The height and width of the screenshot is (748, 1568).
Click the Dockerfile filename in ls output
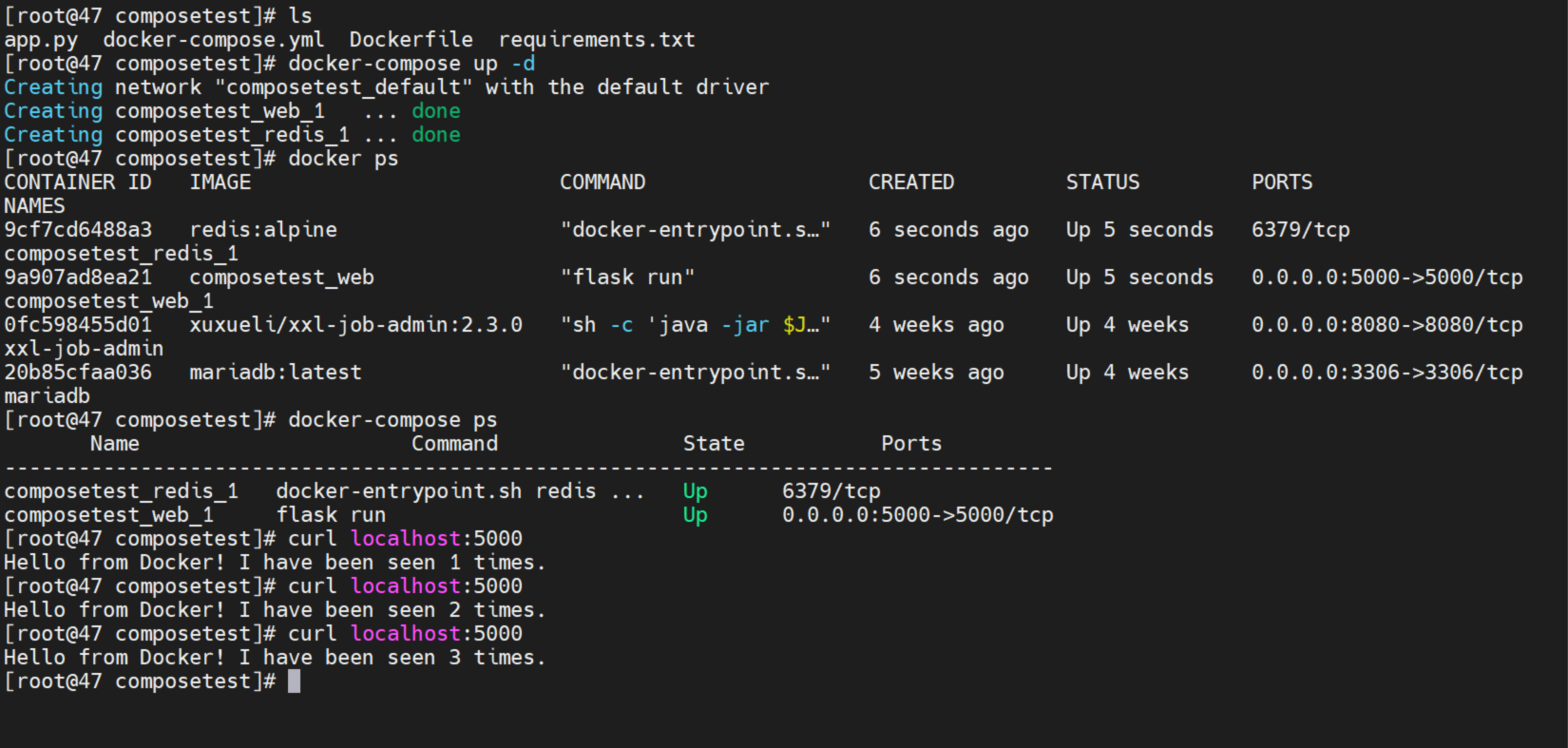(x=411, y=40)
